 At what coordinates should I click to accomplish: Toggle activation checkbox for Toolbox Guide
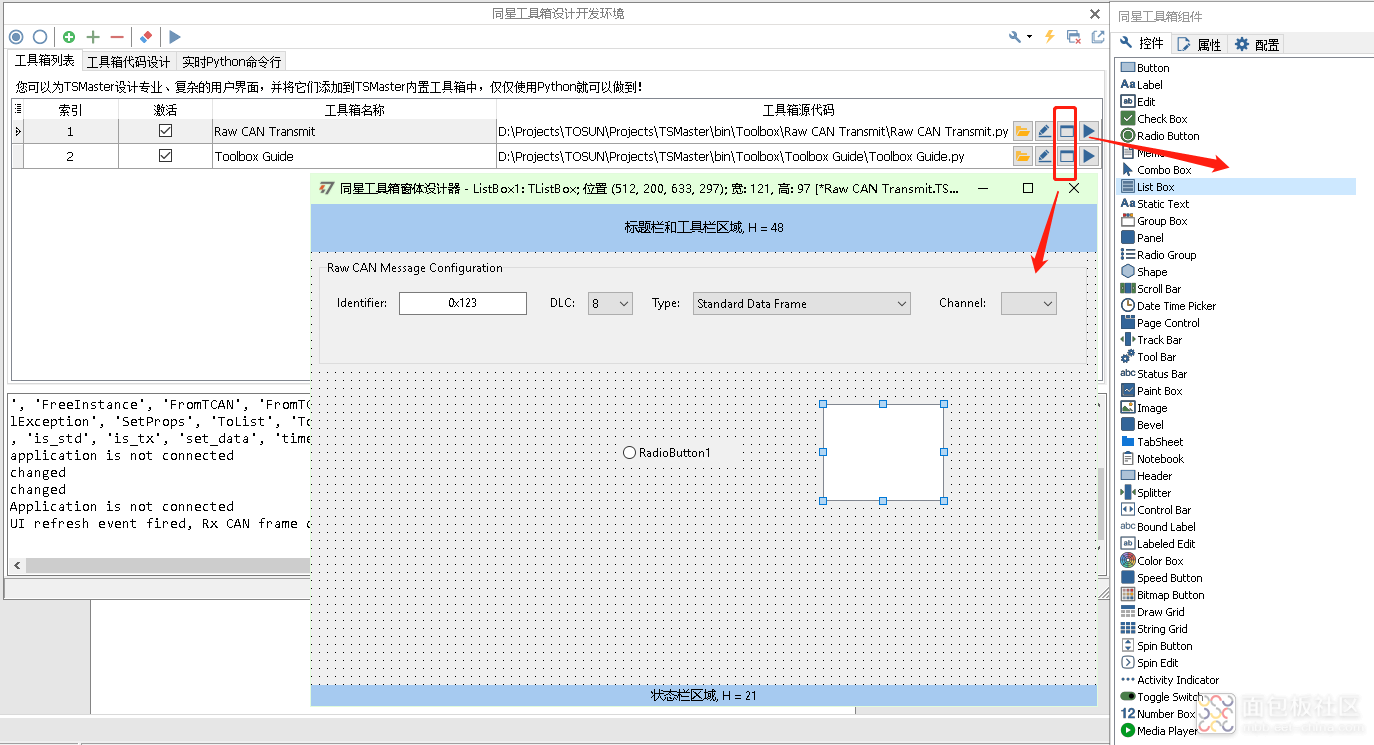(166, 156)
